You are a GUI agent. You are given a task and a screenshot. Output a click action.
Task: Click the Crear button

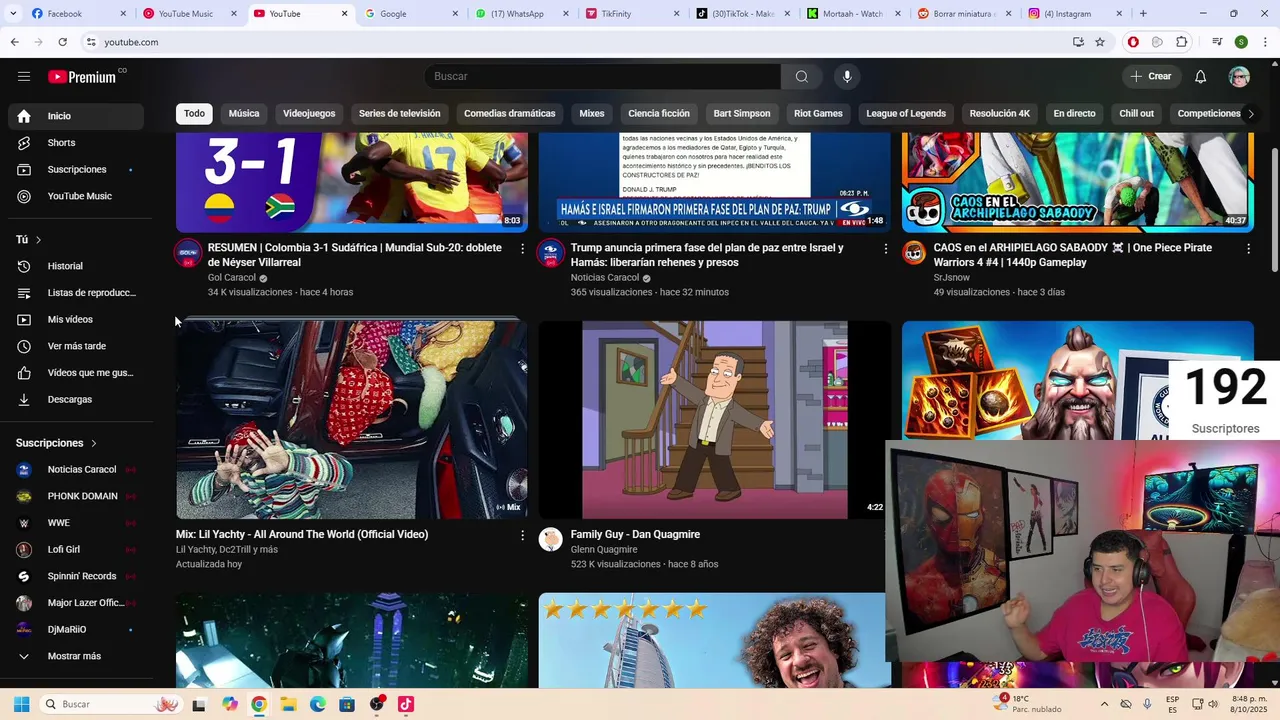point(1151,77)
